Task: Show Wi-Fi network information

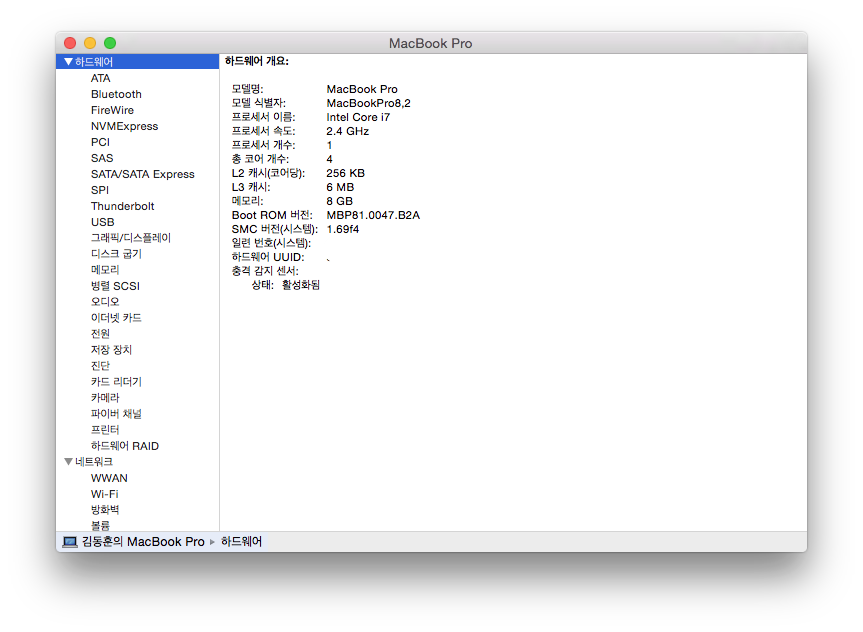Action: tap(105, 494)
